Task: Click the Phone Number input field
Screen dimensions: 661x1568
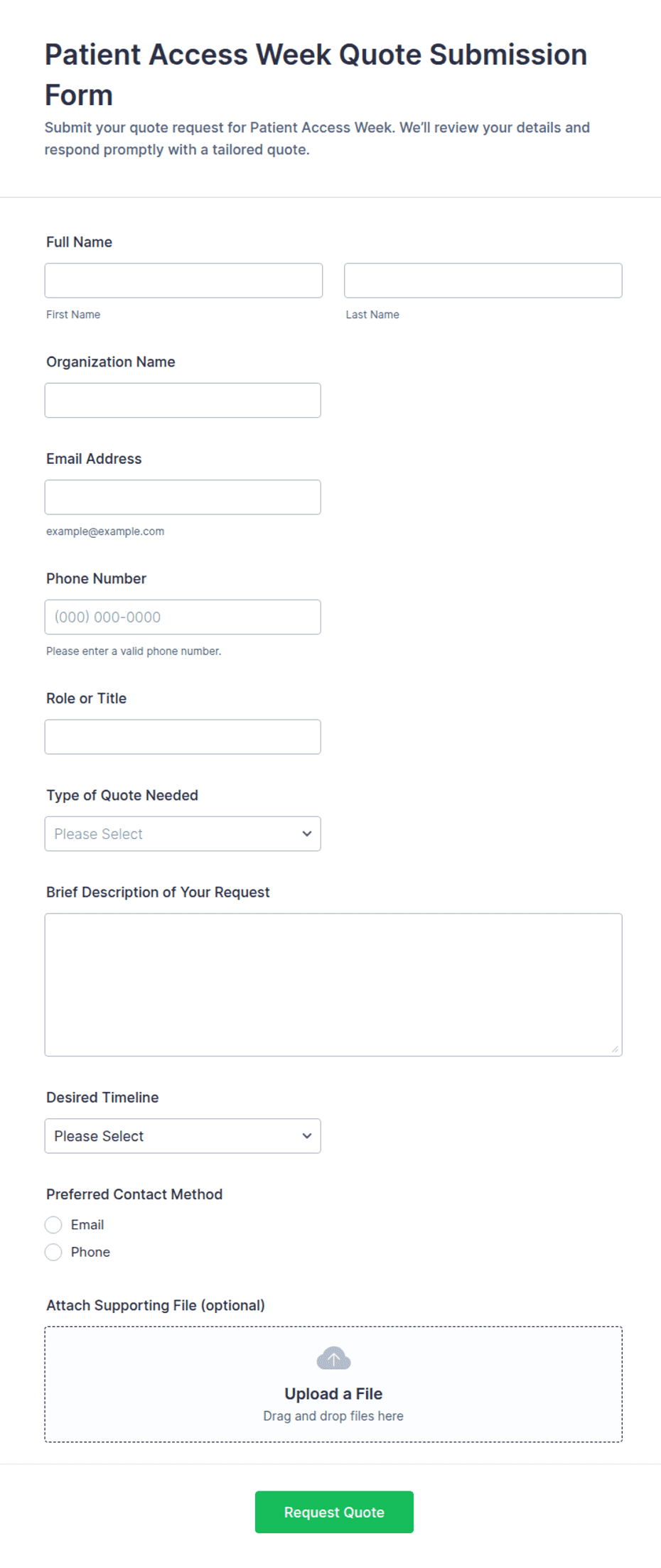Action: [183, 617]
